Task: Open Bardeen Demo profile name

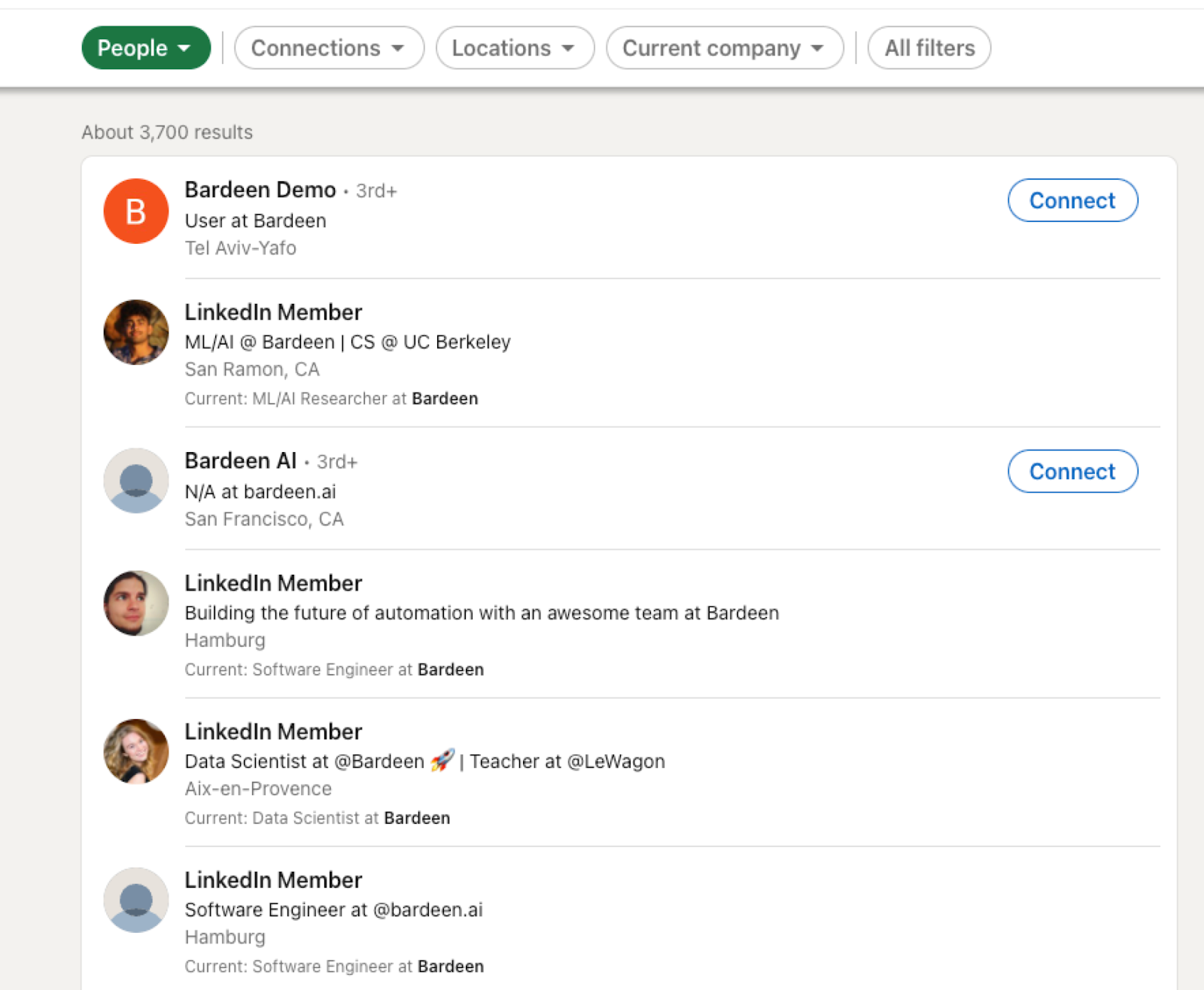Action: pos(260,190)
